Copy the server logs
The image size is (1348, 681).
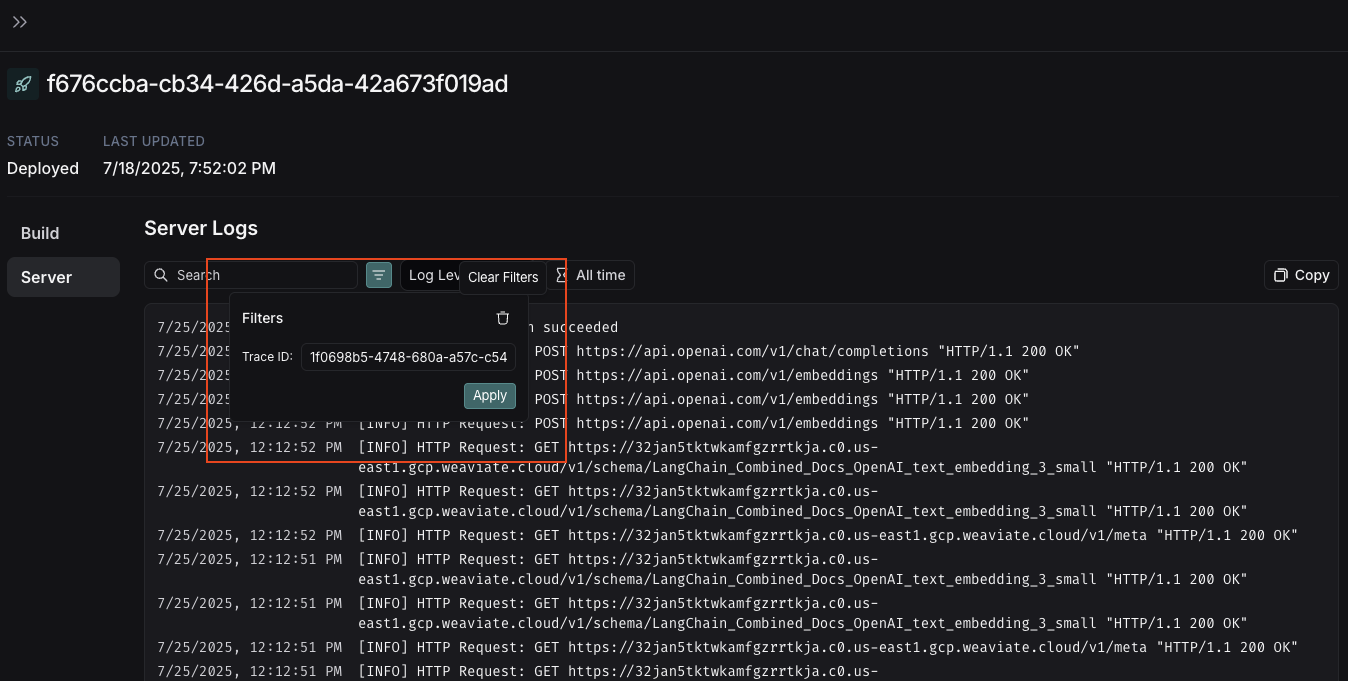click(1301, 274)
